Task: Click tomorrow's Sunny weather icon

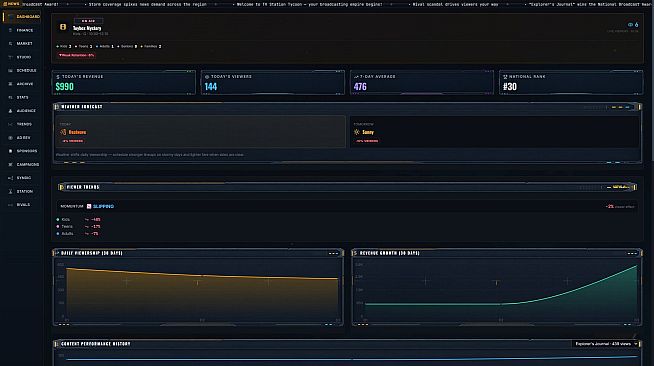Action: pos(357,132)
